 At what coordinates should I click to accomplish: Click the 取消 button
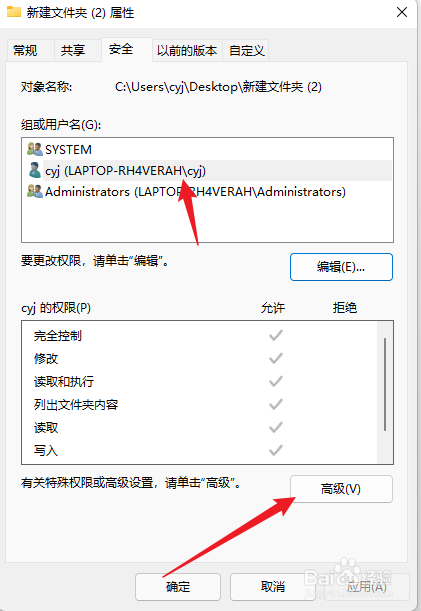(272, 586)
